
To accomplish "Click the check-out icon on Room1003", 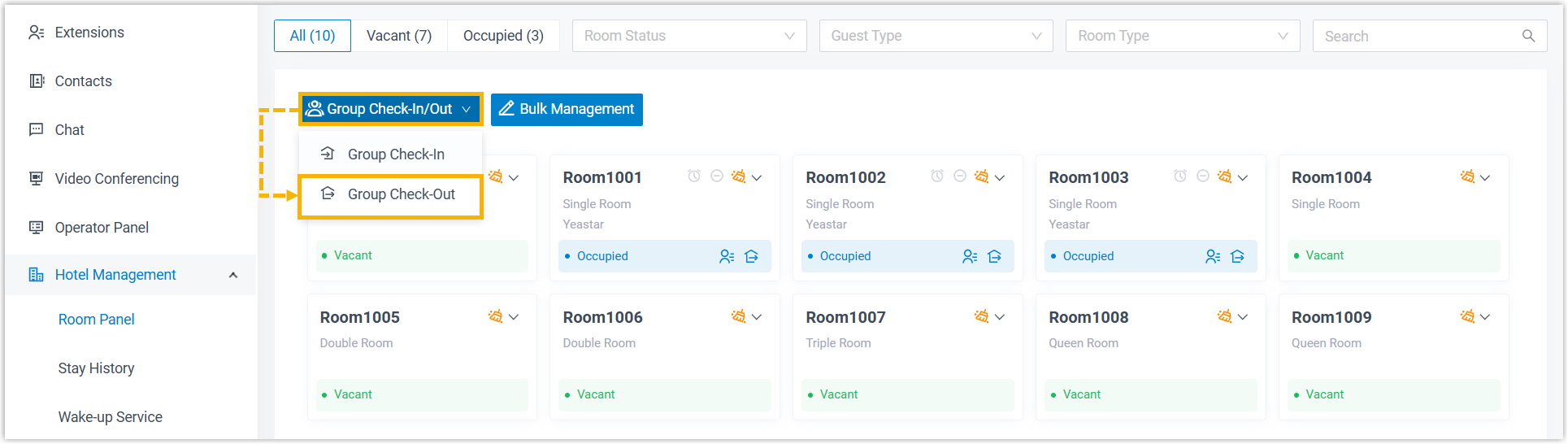I will 1237,256.
